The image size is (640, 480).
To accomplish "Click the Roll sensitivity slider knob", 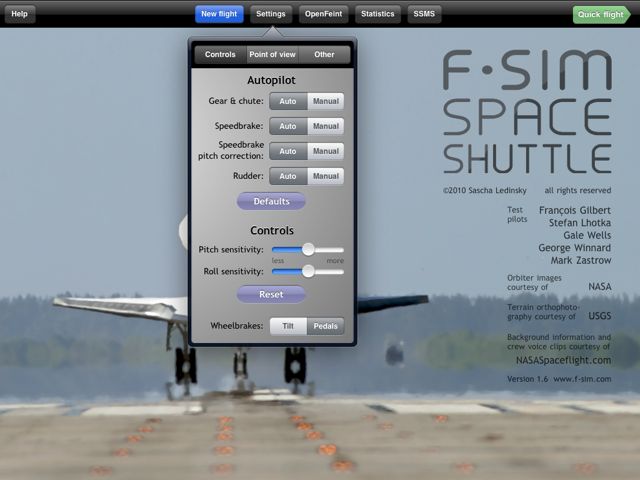I will (308, 271).
